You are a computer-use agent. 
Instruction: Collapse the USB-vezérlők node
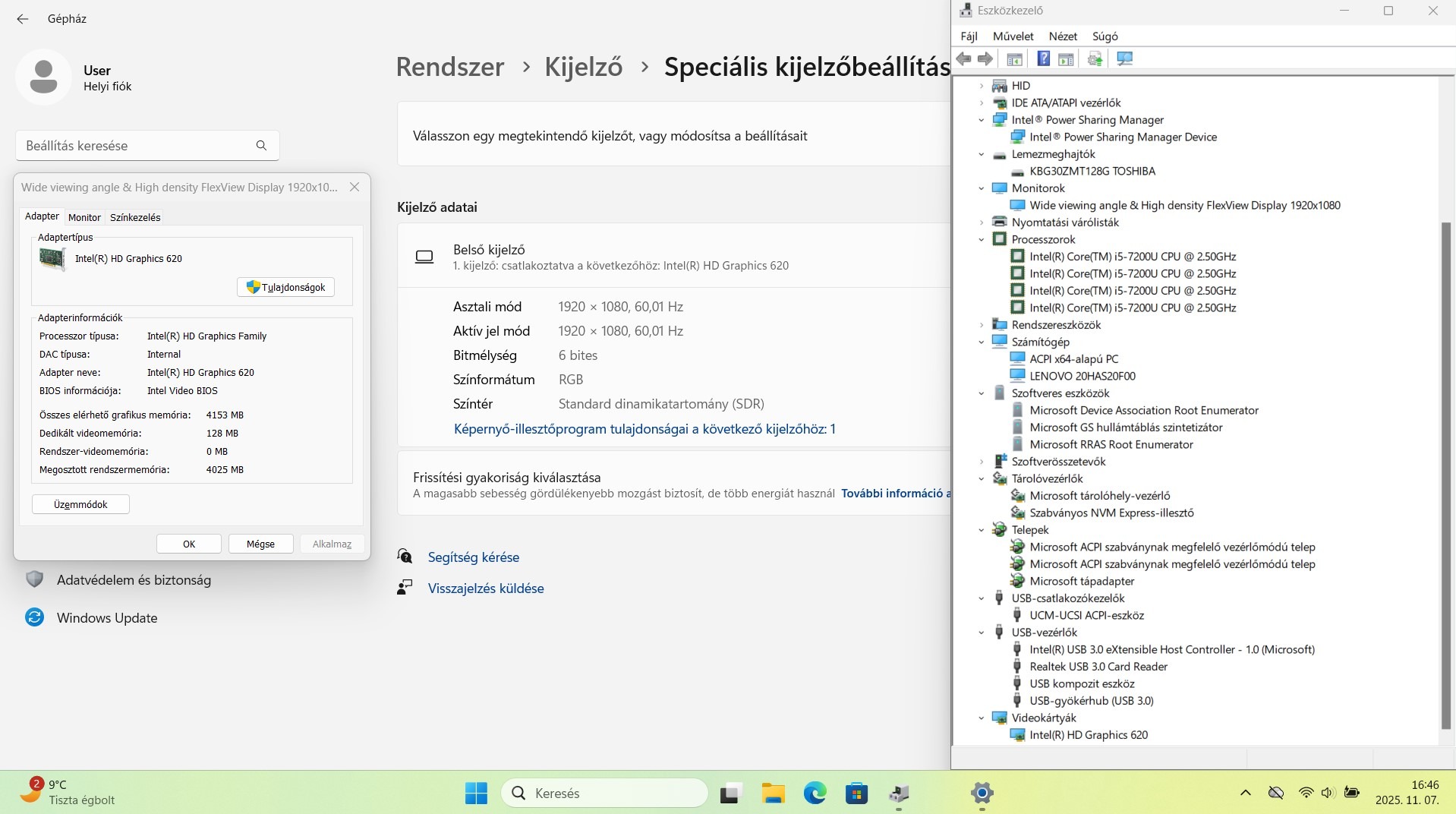click(982, 633)
